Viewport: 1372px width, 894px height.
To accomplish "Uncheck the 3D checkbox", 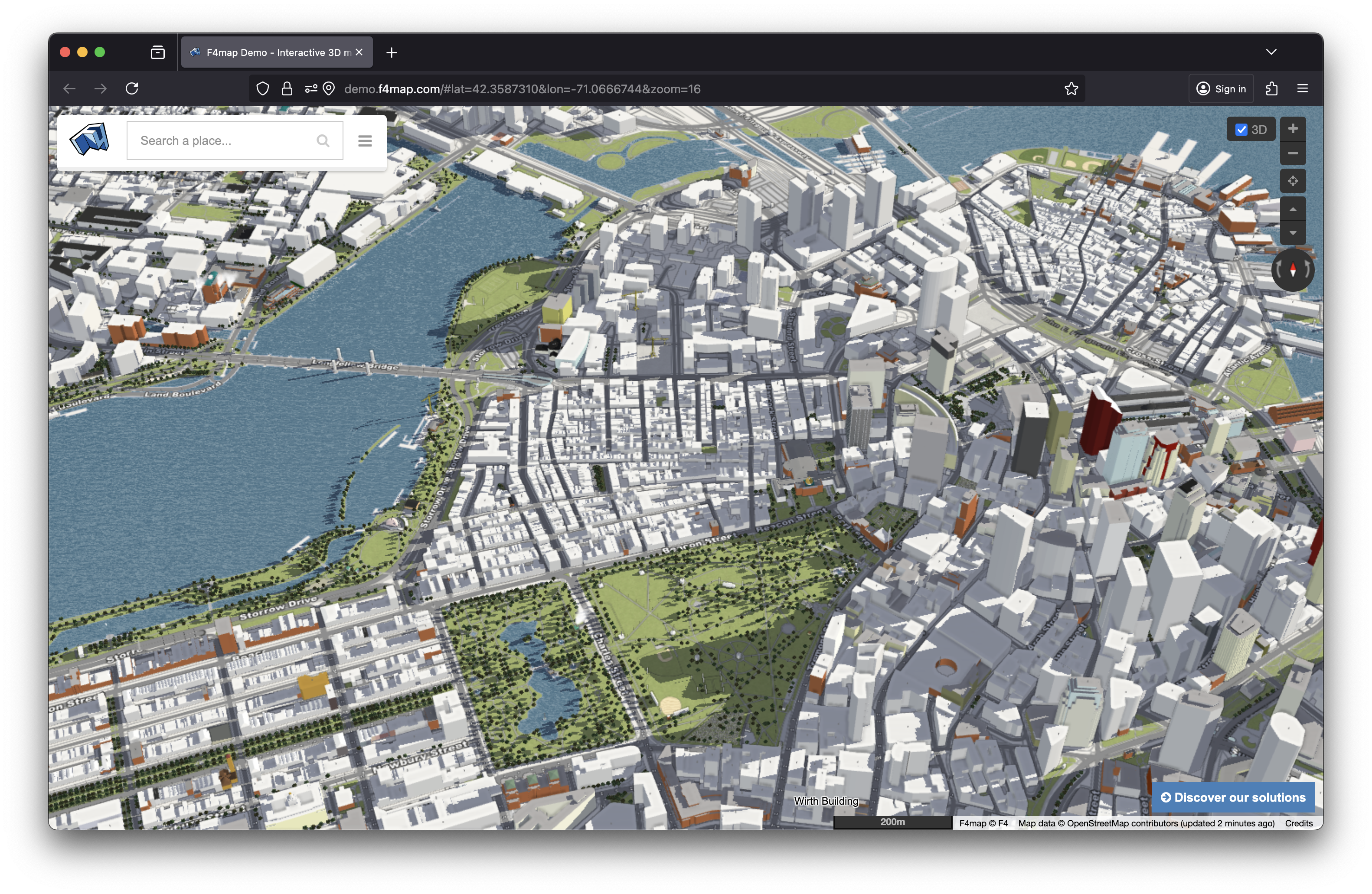I will [x=1241, y=130].
